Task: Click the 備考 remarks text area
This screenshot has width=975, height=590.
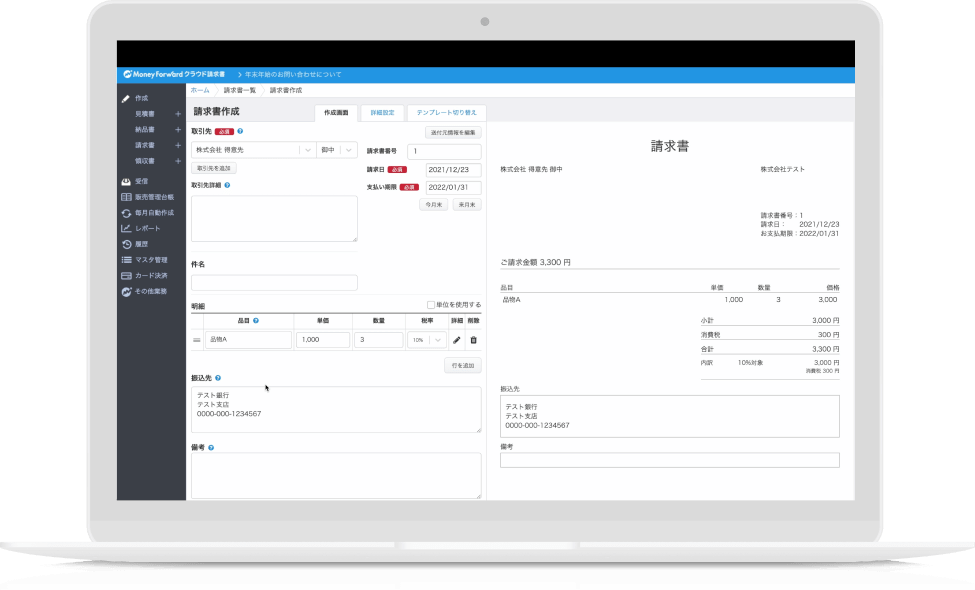Action: coord(336,476)
